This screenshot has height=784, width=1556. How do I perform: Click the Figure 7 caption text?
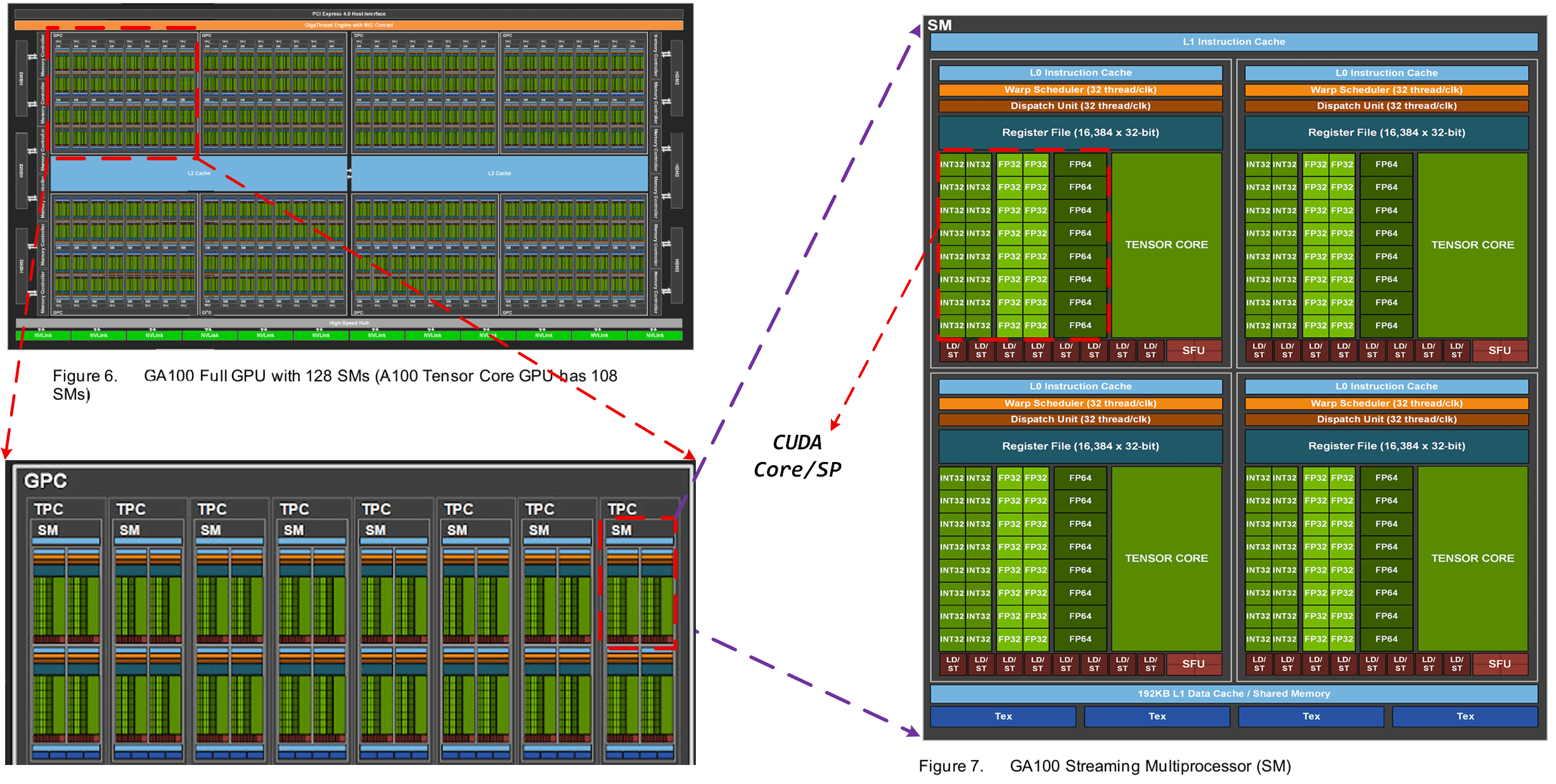tap(1105, 766)
